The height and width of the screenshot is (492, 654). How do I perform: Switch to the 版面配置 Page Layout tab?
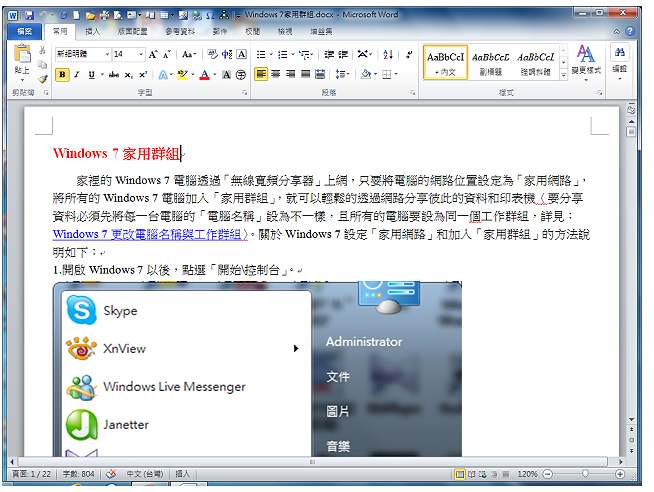pyautogui.click(x=132, y=32)
